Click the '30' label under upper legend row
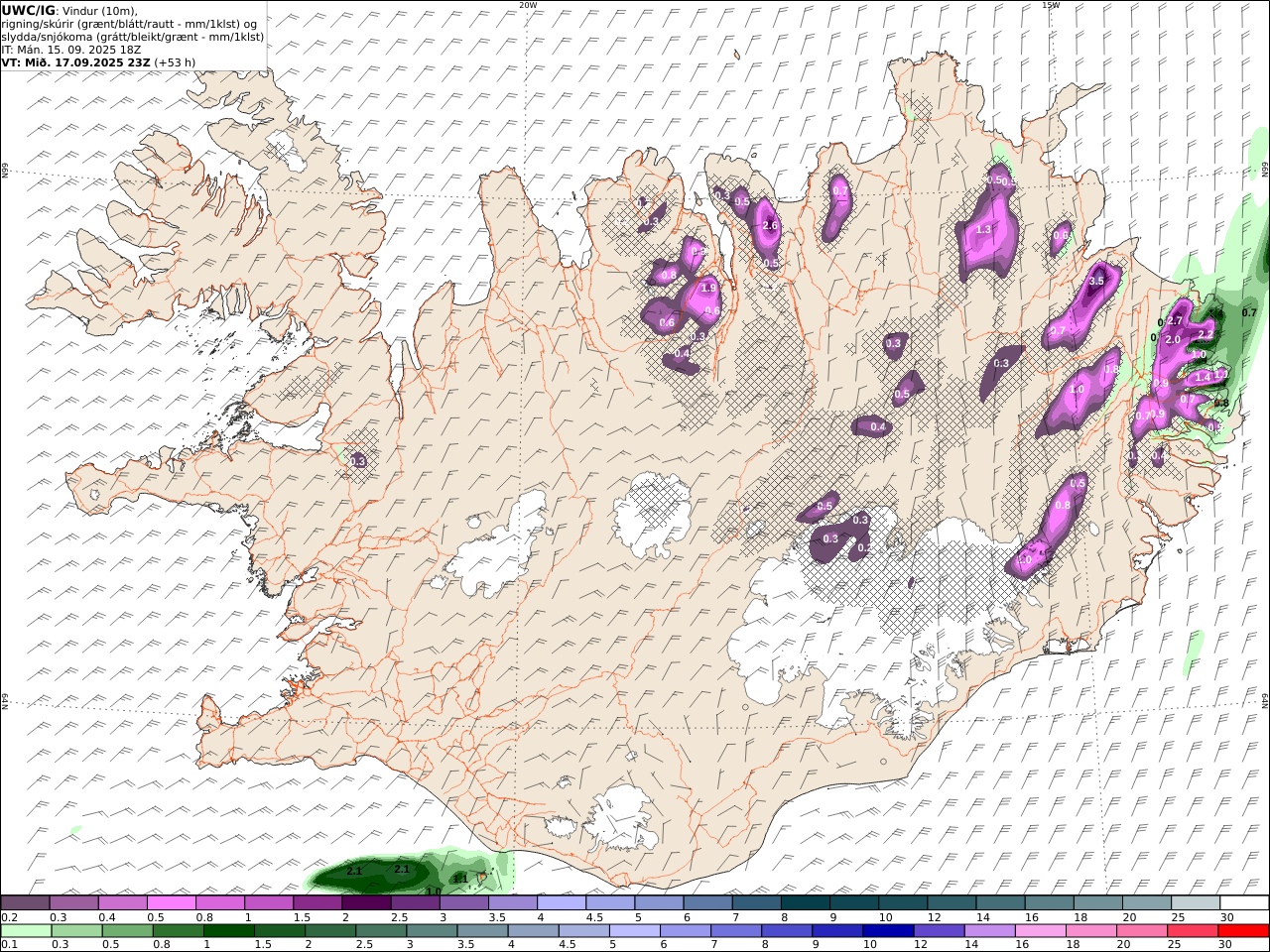Image resolution: width=1270 pixels, height=952 pixels. 1226,917
